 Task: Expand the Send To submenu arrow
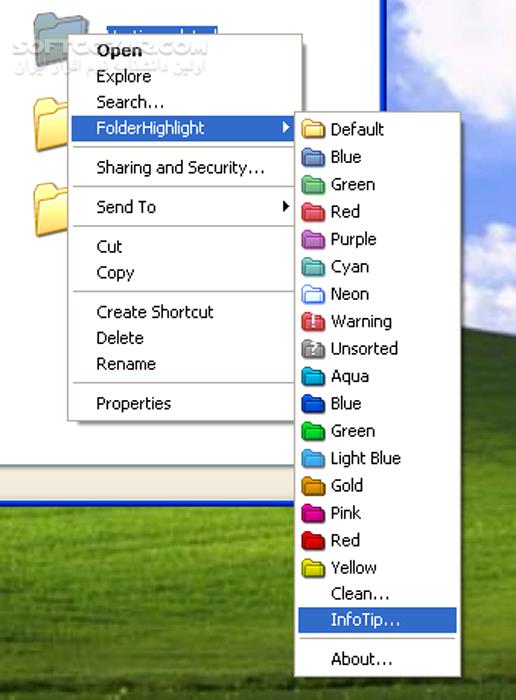click(286, 206)
